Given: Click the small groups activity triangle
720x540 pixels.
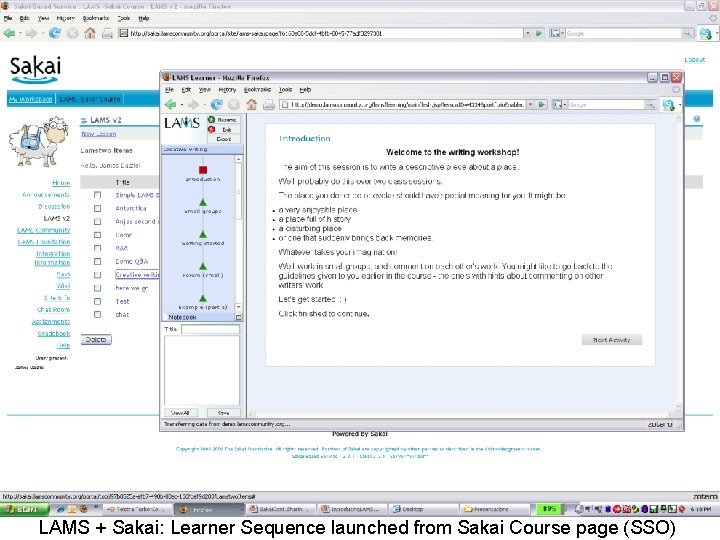Looking at the screenshot, I should point(203,202).
